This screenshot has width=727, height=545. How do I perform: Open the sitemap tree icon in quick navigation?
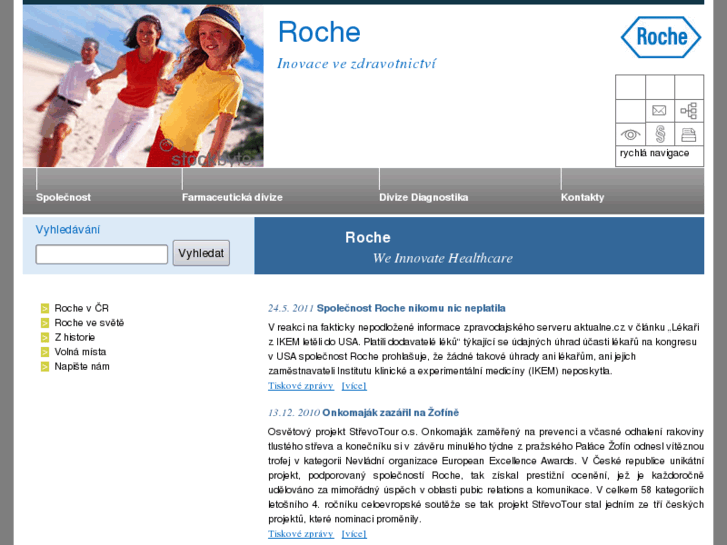point(689,111)
